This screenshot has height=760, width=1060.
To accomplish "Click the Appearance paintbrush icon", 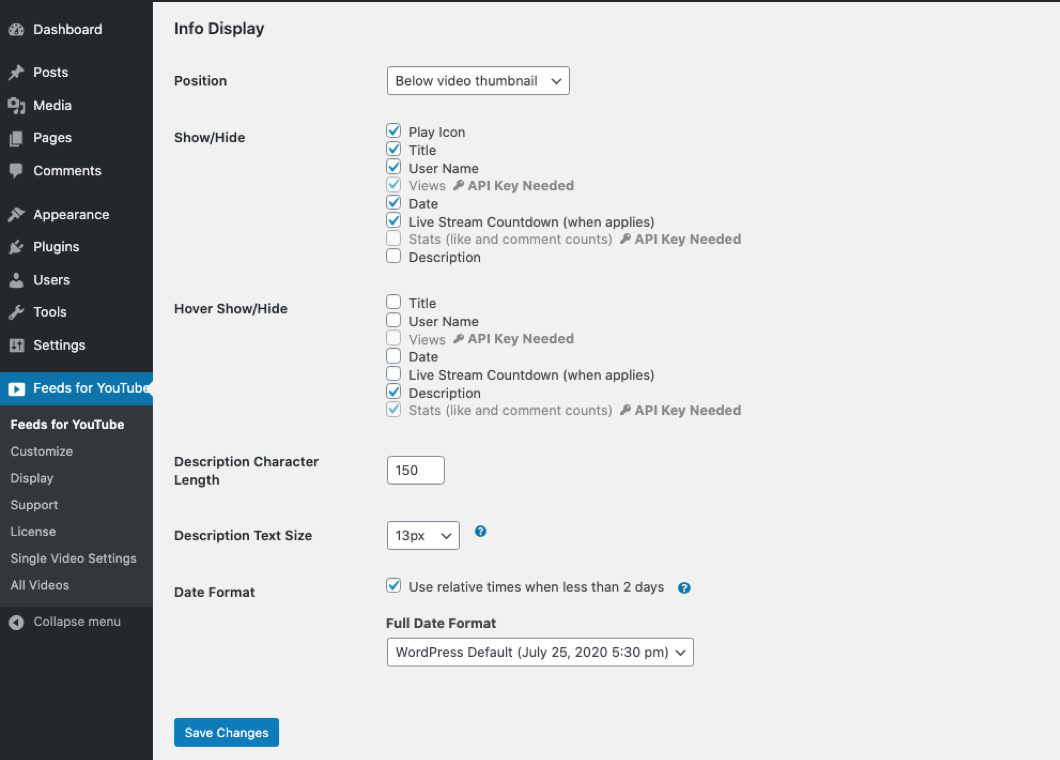I will [x=16, y=215].
